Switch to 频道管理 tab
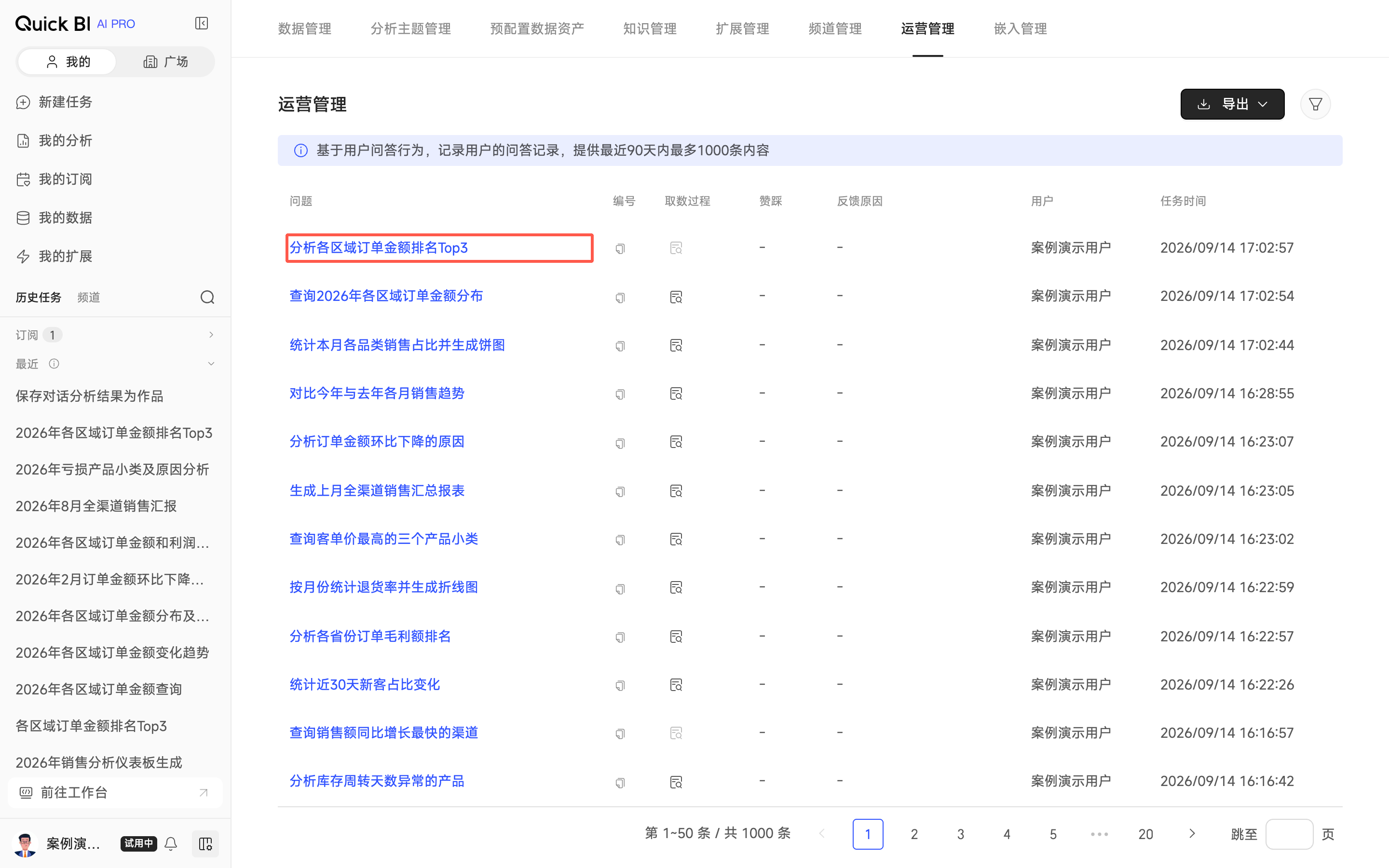The width and height of the screenshot is (1389, 868). (x=835, y=29)
